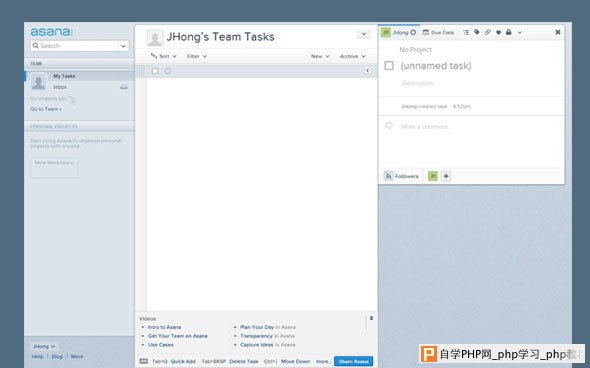The image size is (590, 368).
Task: Select My Tasks in the sidebar
Action: 64,76
